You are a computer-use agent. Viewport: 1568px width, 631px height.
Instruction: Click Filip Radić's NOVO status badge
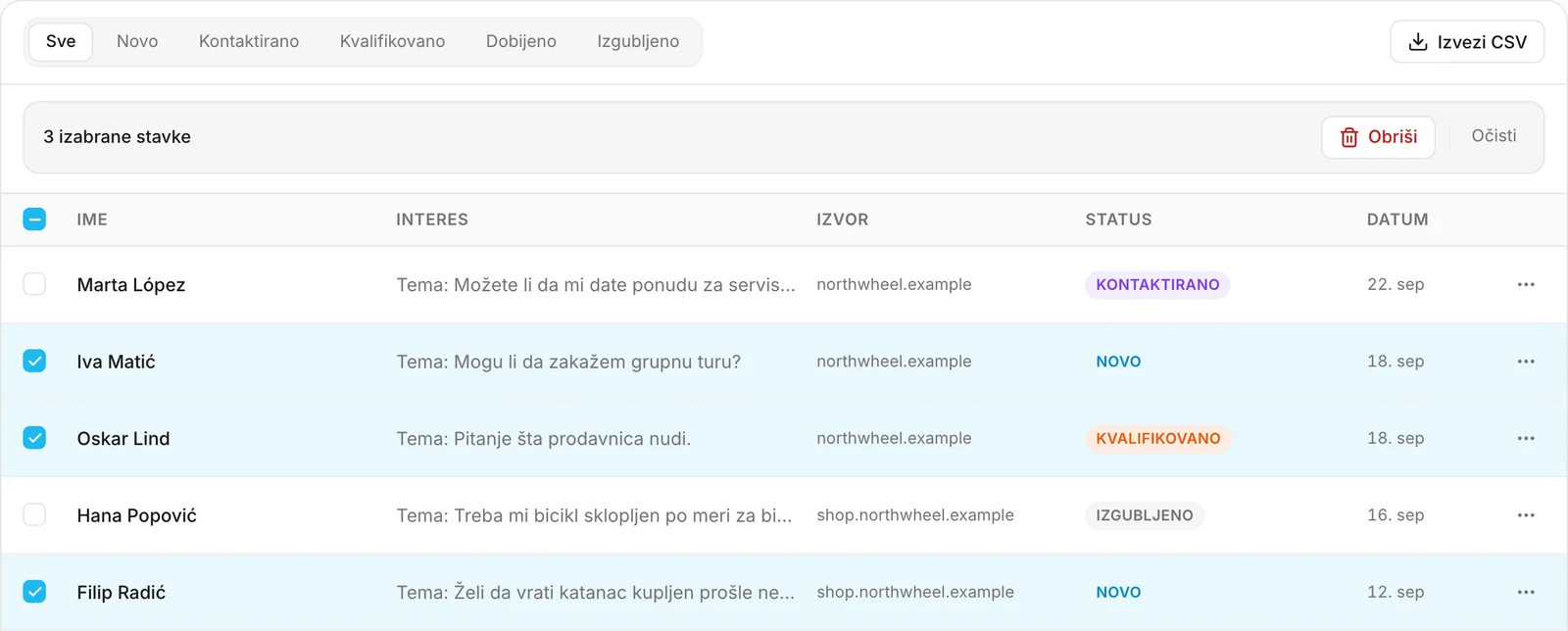click(x=1118, y=592)
